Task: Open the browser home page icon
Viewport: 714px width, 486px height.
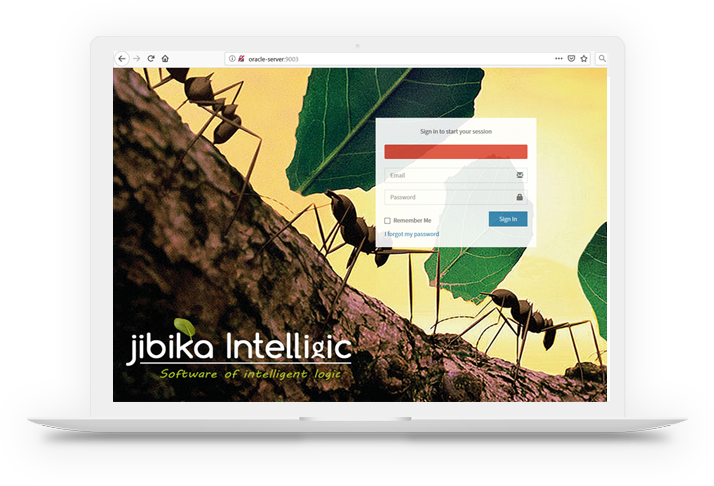Action: pyautogui.click(x=165, y=59)
